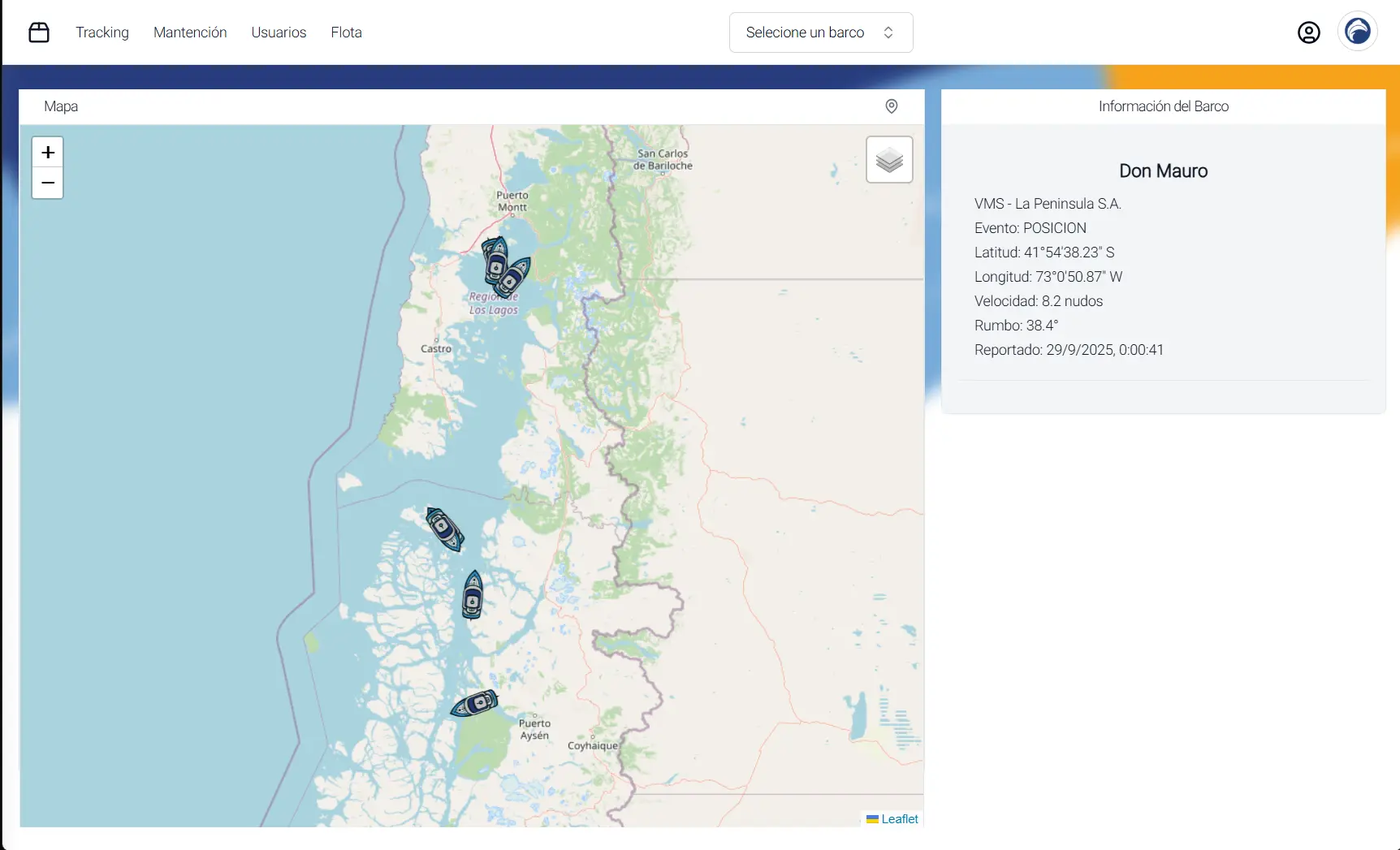Click the location pin icon in Mapa header

point(891,106)
